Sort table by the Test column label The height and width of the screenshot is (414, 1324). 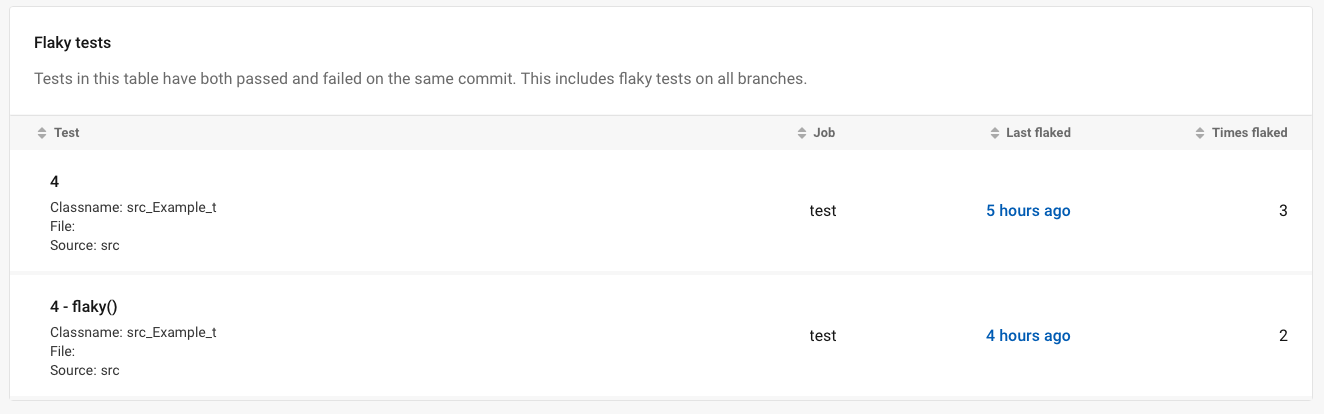pyautogui.click(x=67, y=133)
